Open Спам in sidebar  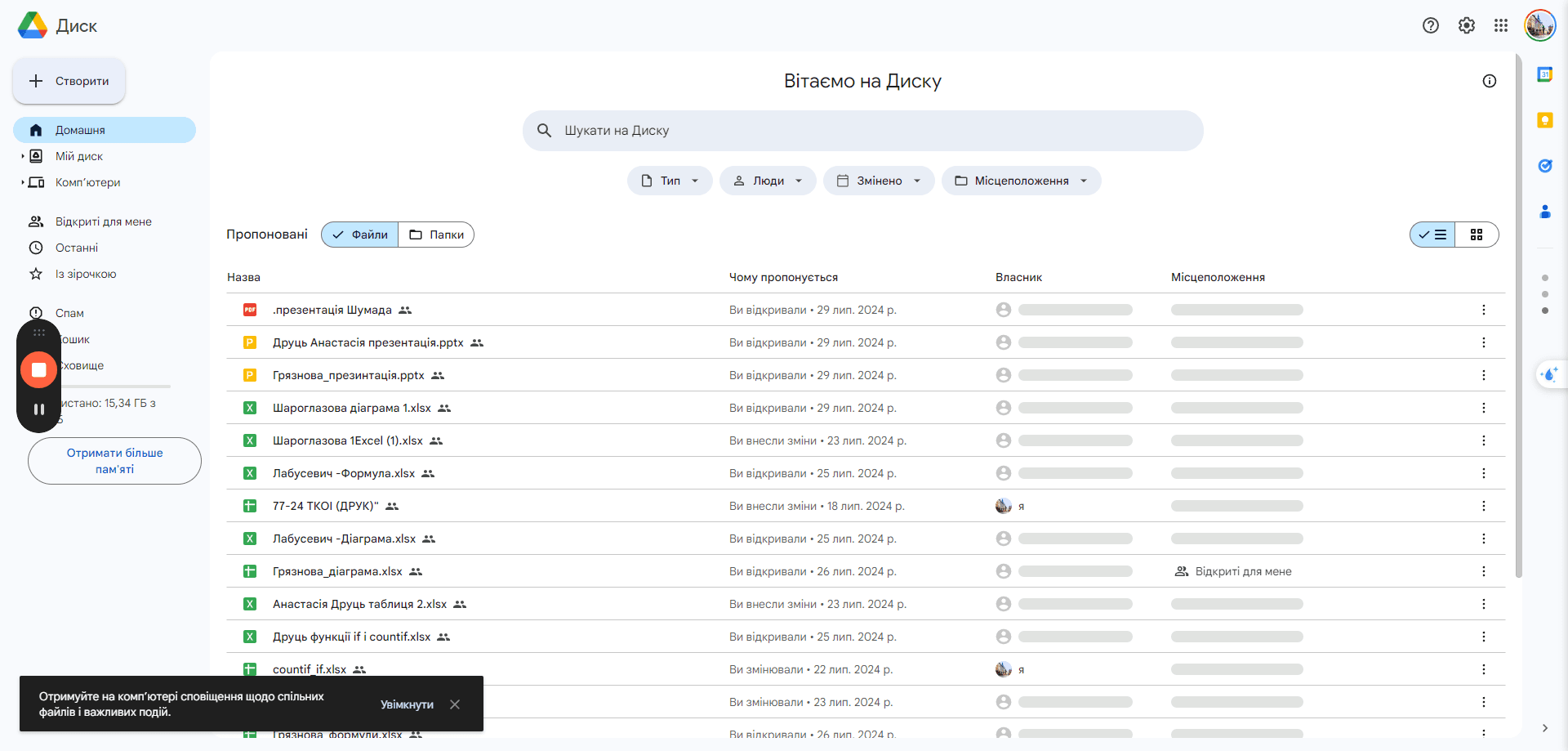(105, 313)
